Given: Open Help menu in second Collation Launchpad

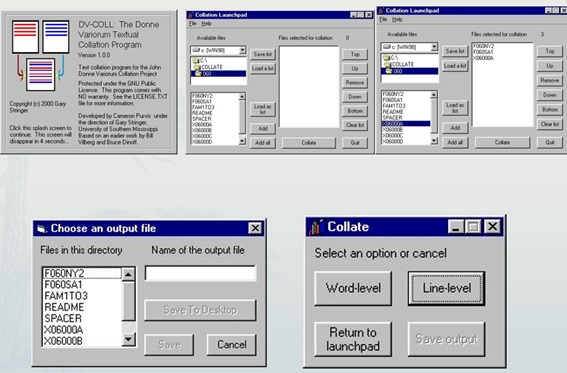Looking at the screenshot, I should (x=397, y=20).
